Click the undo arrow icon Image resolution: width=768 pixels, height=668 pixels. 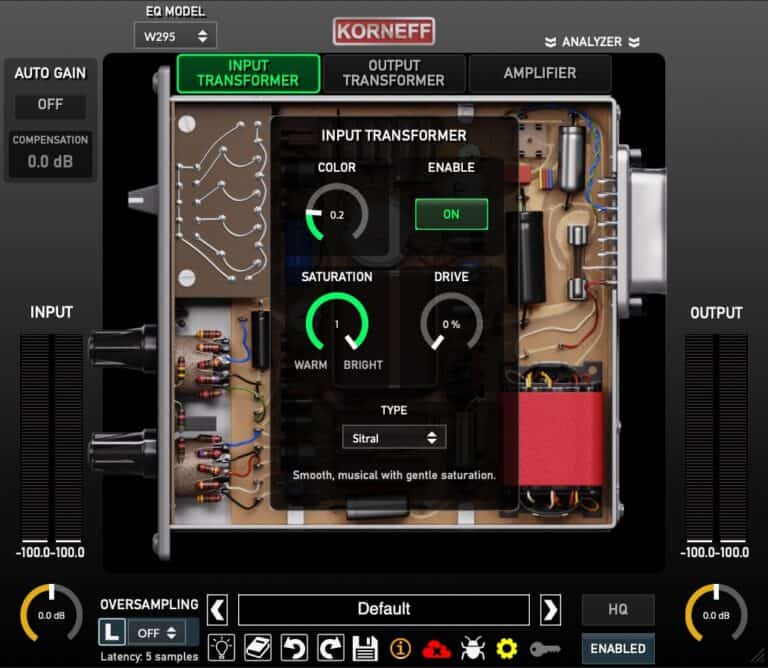pos(293,648)
